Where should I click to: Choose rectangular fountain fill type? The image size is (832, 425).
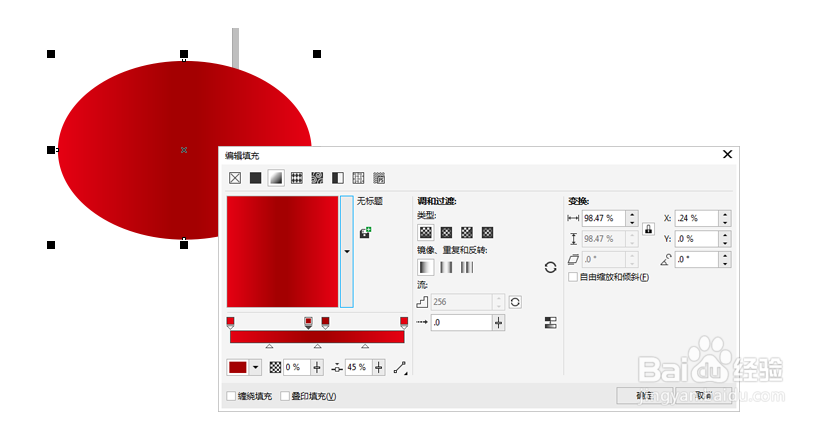pos(488,232)
